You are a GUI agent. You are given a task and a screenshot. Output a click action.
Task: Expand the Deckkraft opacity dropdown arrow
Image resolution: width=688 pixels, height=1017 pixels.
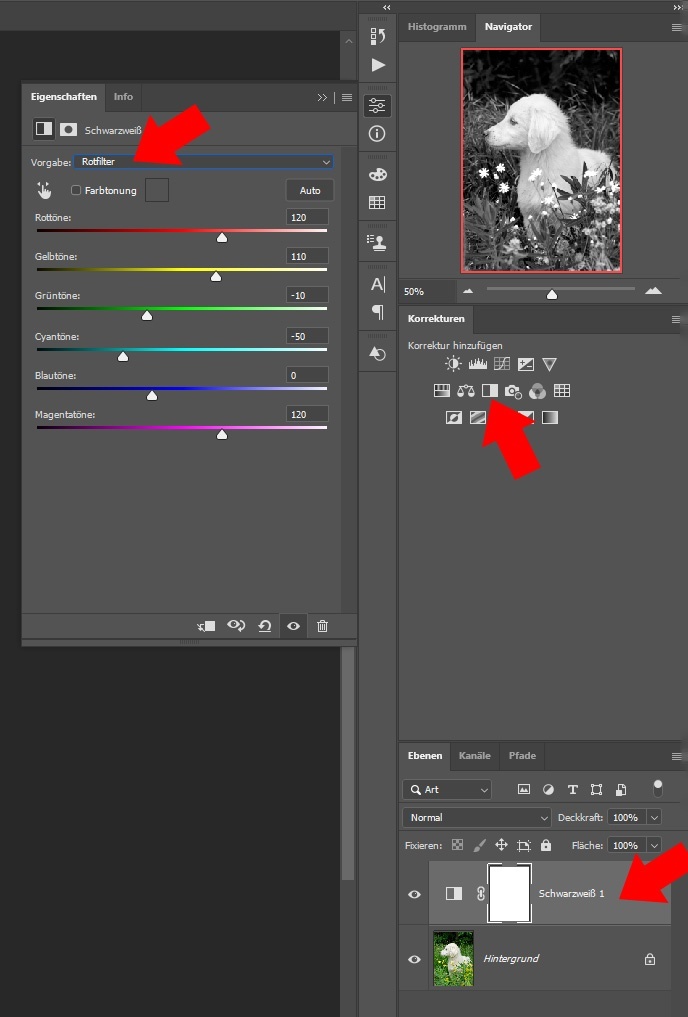(x=654, y=817)
